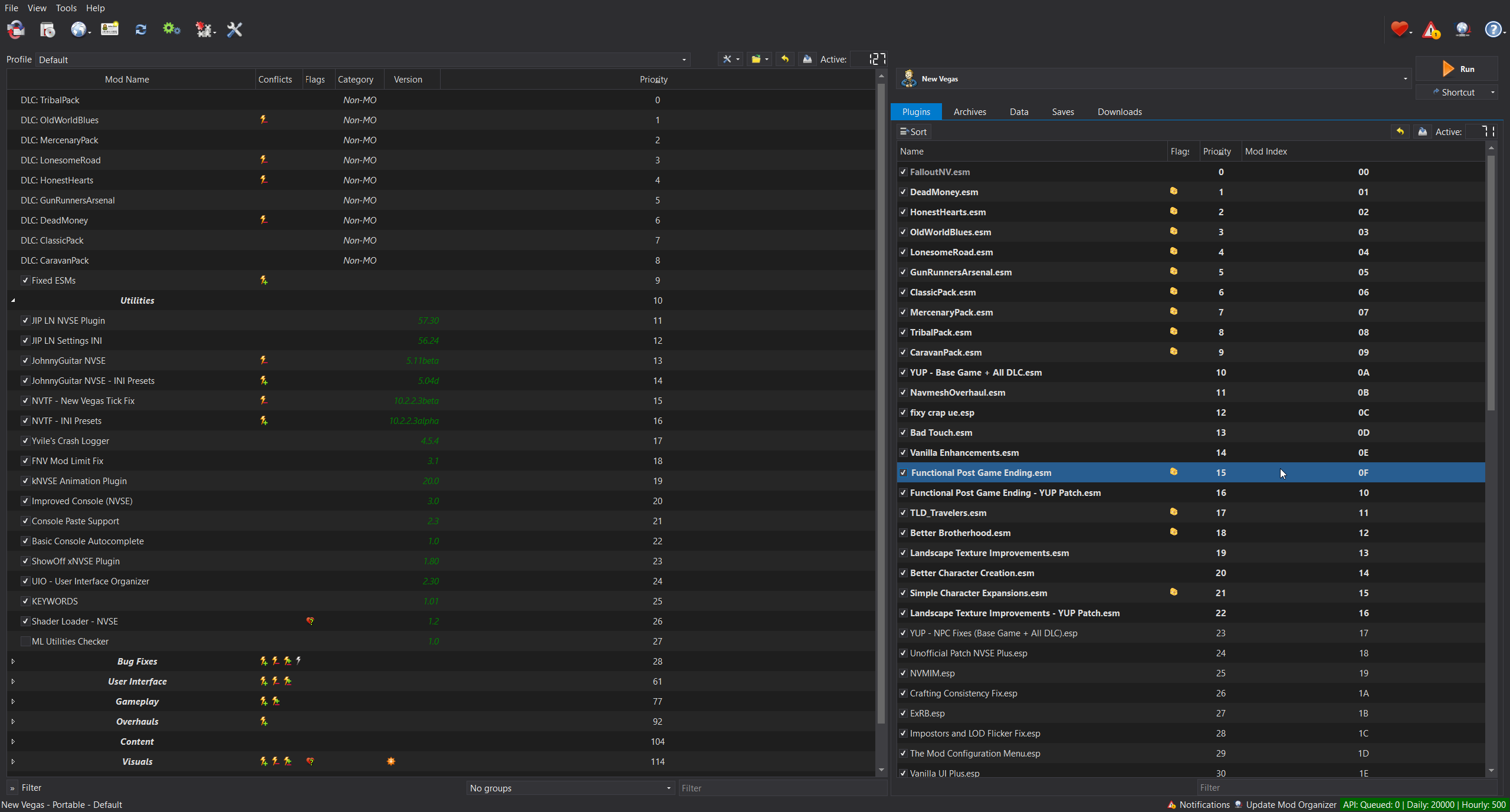Screen dimensions: 1510x812
Task: Open Configure executables gears icon
Action: tap(171, 29)
